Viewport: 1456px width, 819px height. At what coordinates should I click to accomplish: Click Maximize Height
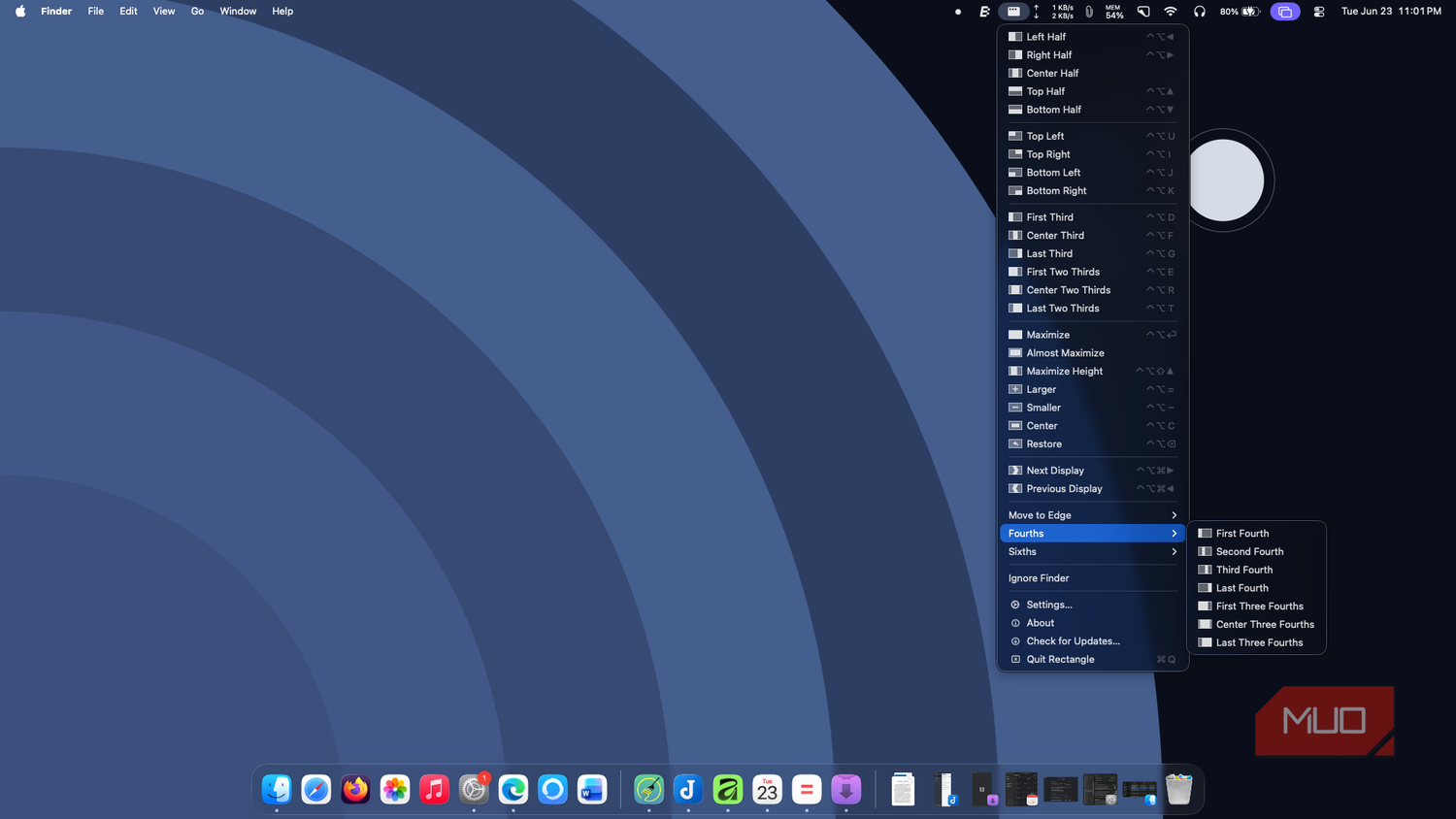1093,372
